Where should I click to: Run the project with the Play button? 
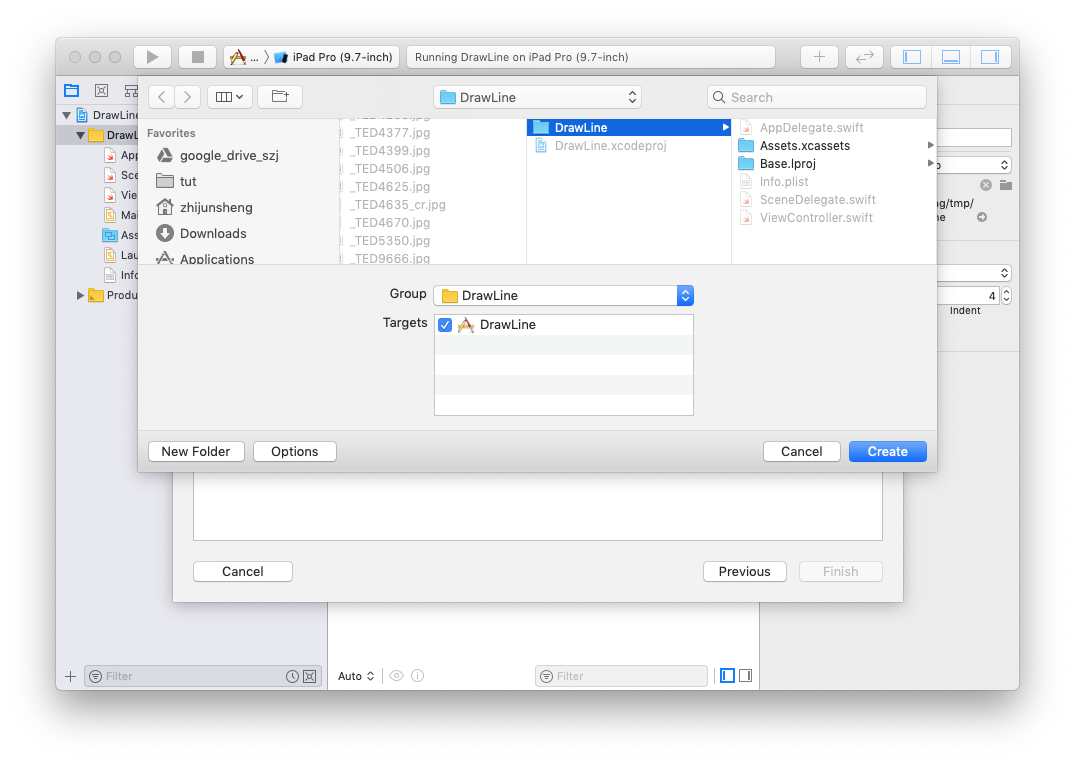coord(152,57)
